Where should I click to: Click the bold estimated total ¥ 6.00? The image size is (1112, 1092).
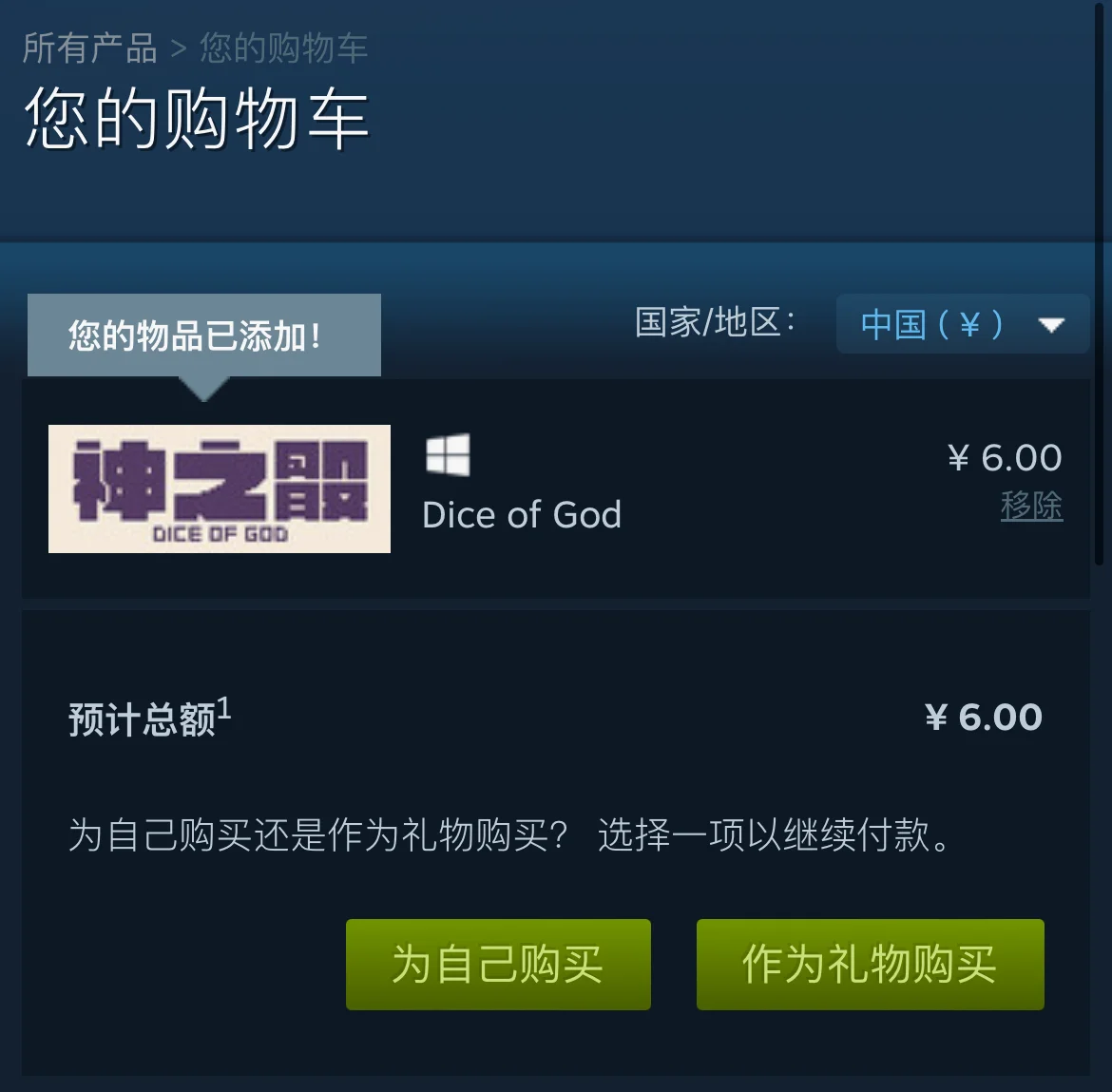coord(984,717)
